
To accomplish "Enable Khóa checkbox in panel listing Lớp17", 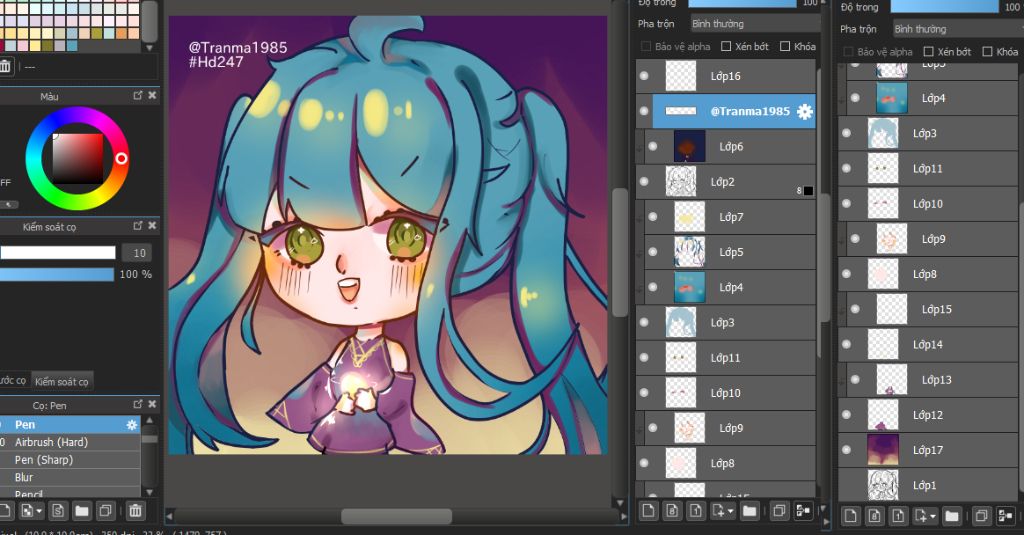I will coord(987,52).
